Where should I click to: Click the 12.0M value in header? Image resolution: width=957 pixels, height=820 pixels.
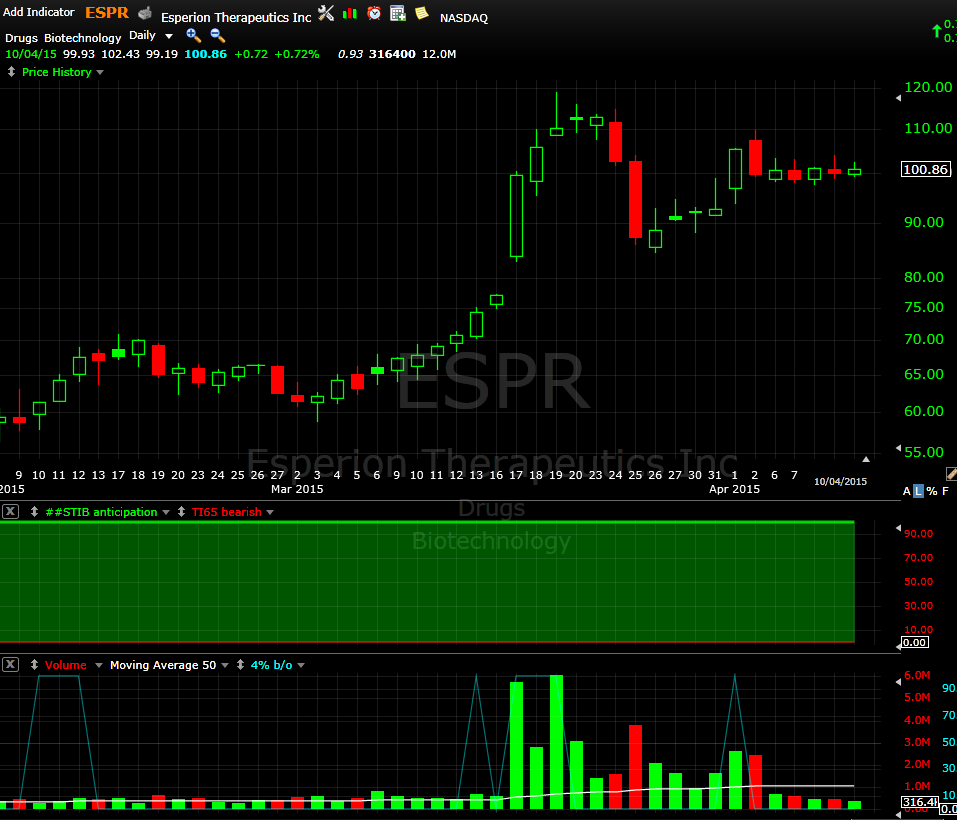click(439, 54)
